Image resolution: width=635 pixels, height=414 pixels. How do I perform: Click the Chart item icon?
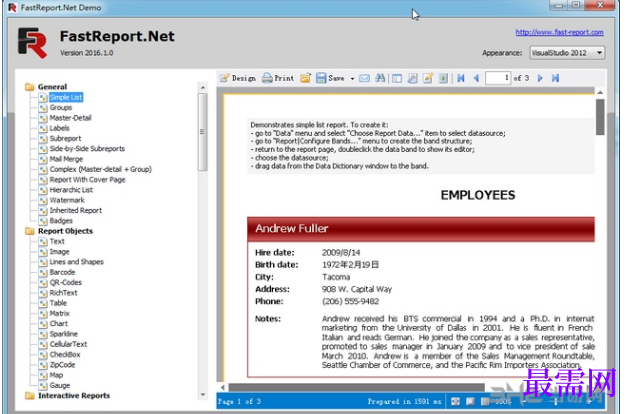coord(43,324)
